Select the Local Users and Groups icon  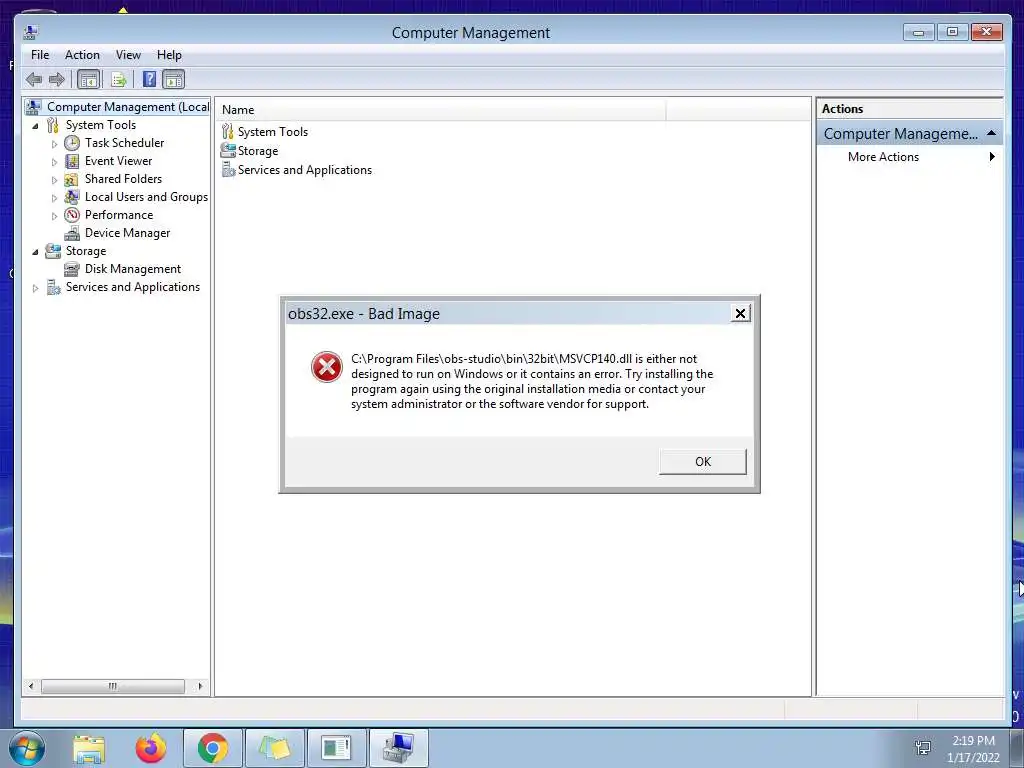[x=72, y=197]
